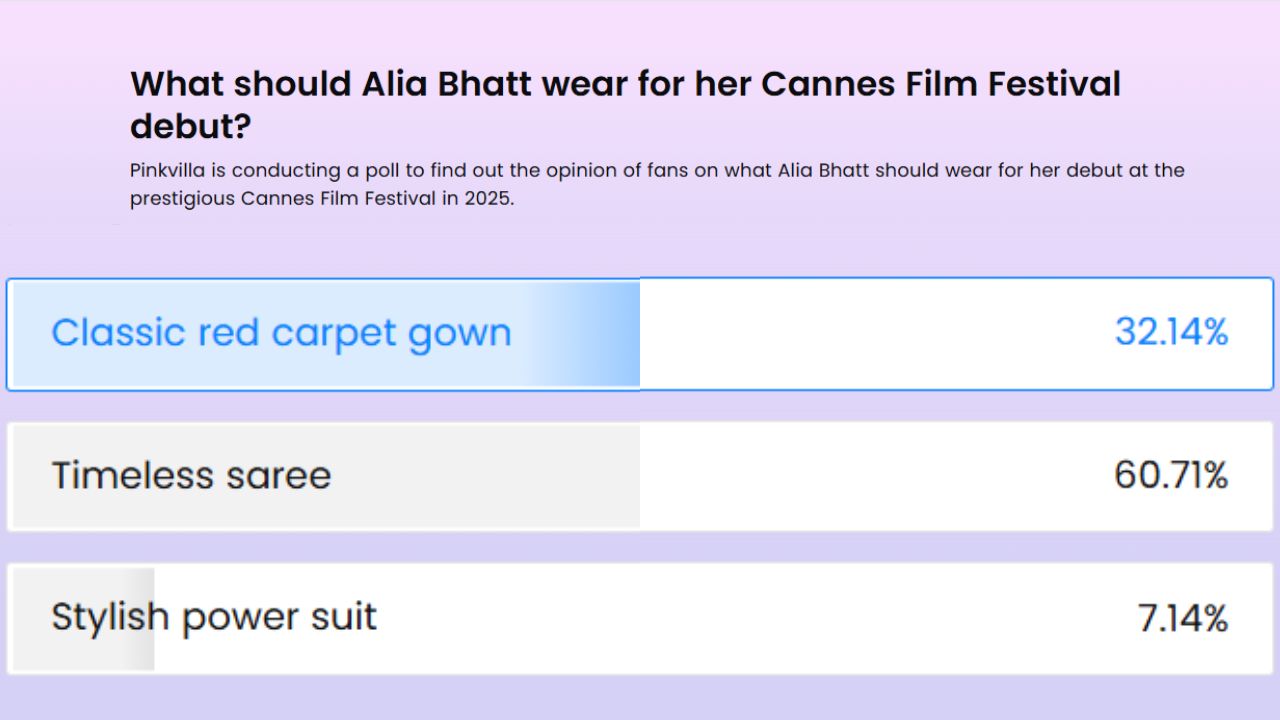Viewport: 1280px width, 720px height.
Task: Click the poll description paragraph
Action: pyautogui.click(x=657, y=184)
